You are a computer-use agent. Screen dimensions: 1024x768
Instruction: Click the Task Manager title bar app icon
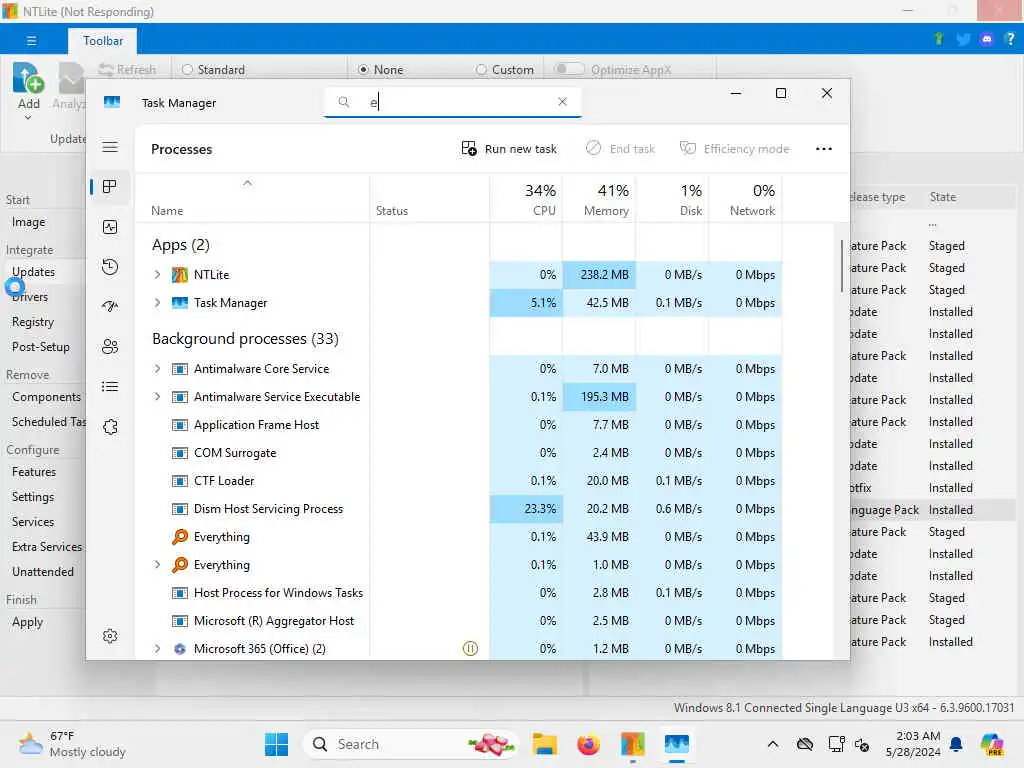(112, 103)
